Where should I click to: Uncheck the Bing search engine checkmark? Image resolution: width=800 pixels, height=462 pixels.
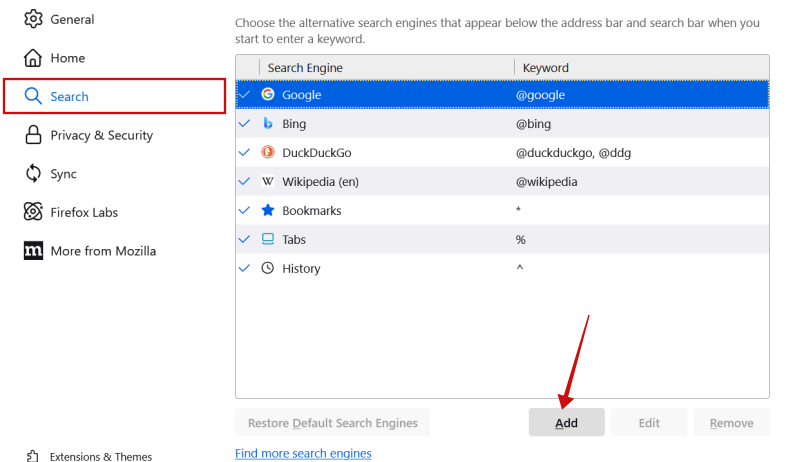244,123
